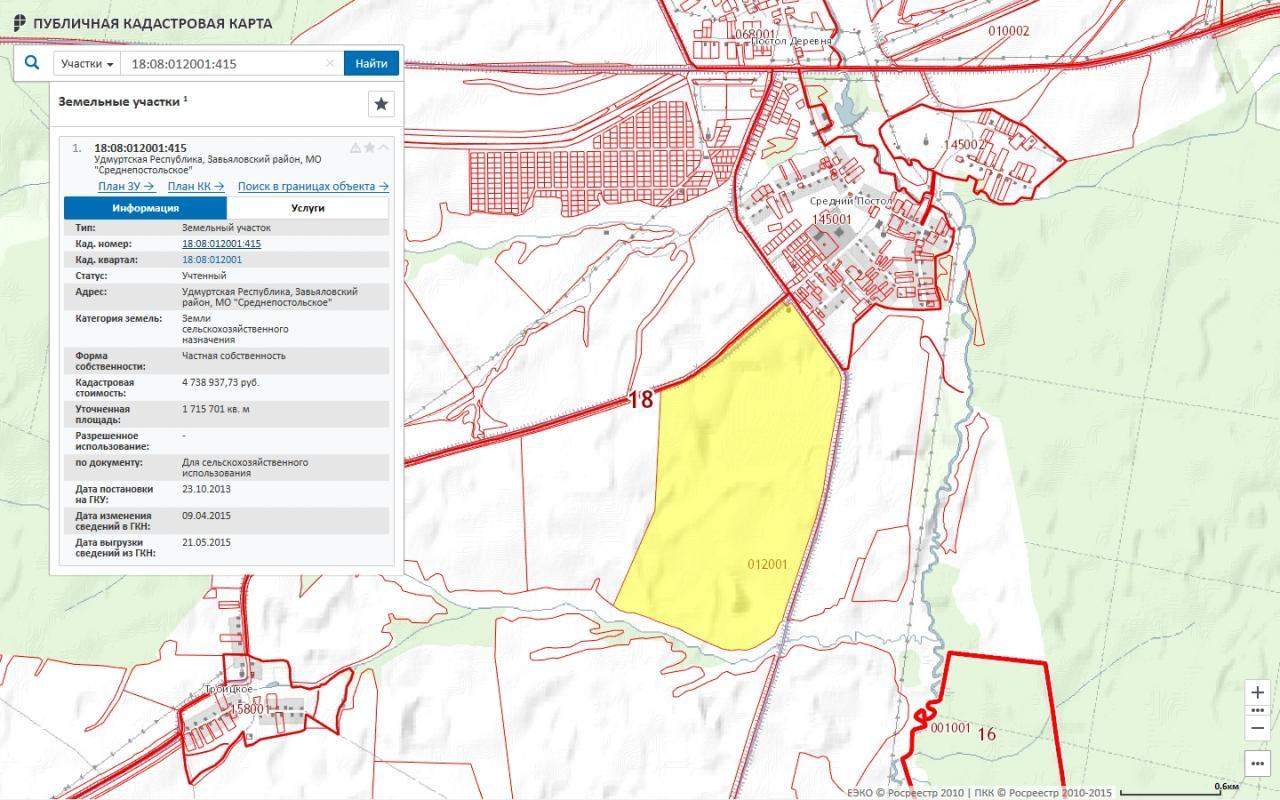Toggle favorite star on parcel 18:08:012001:415
Image resolution: width=1280 pixels, height=800 pixels.
pos(369,148)
